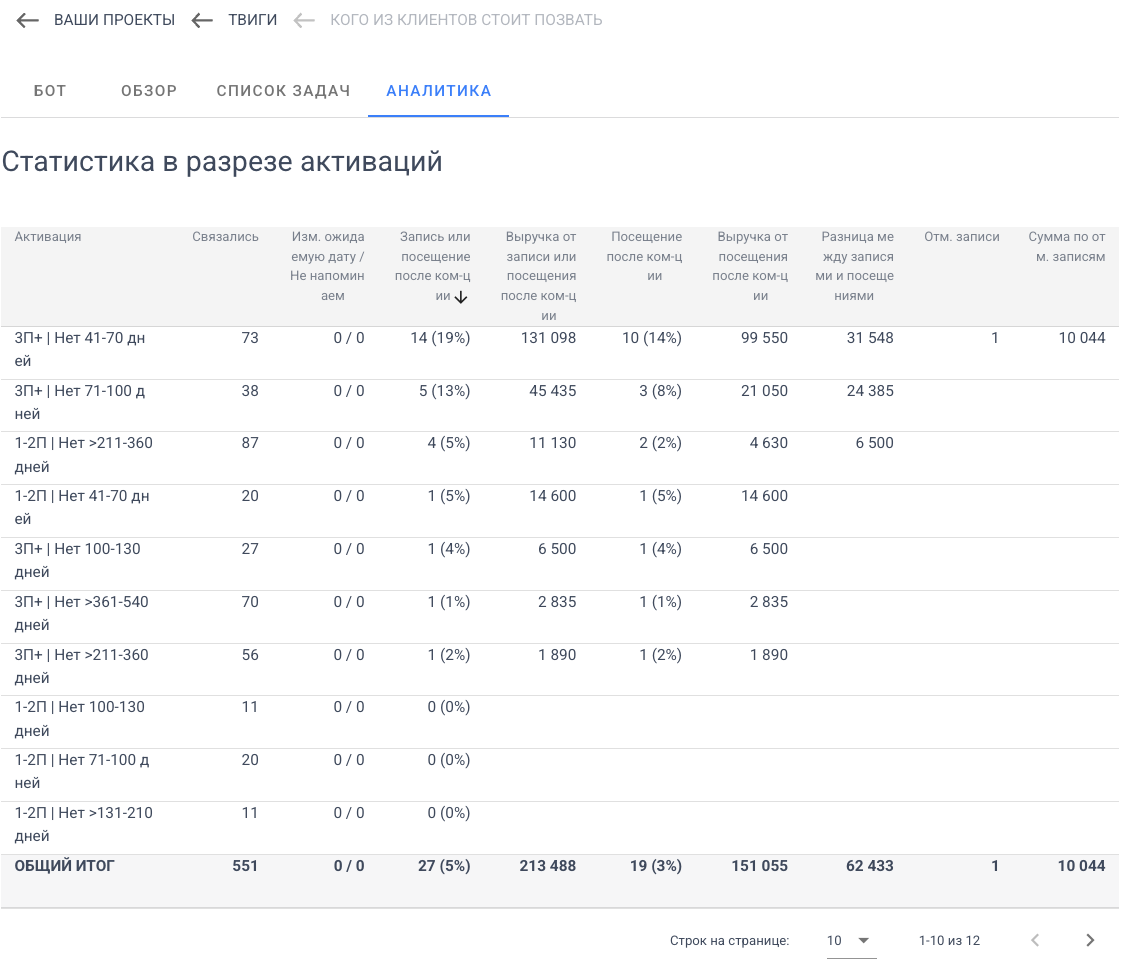Viewport: 1137px width, 971px height.
Task: Click value 10 (14%)
Action: pyautogui.click(x=652, y=338)
